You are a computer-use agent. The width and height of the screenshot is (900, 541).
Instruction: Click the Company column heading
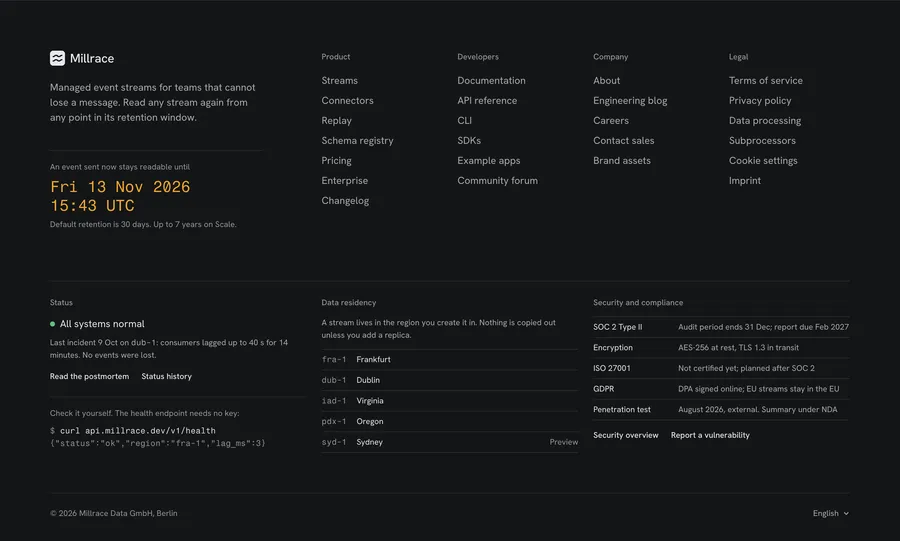611,57
